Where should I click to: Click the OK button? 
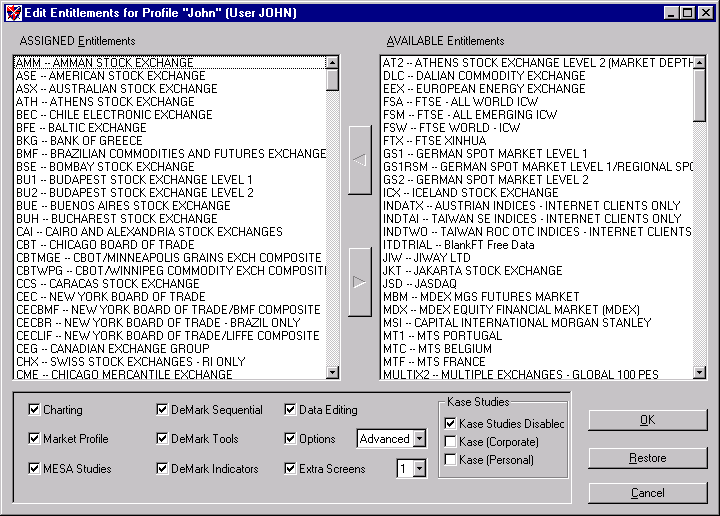[x=647, y=420]
